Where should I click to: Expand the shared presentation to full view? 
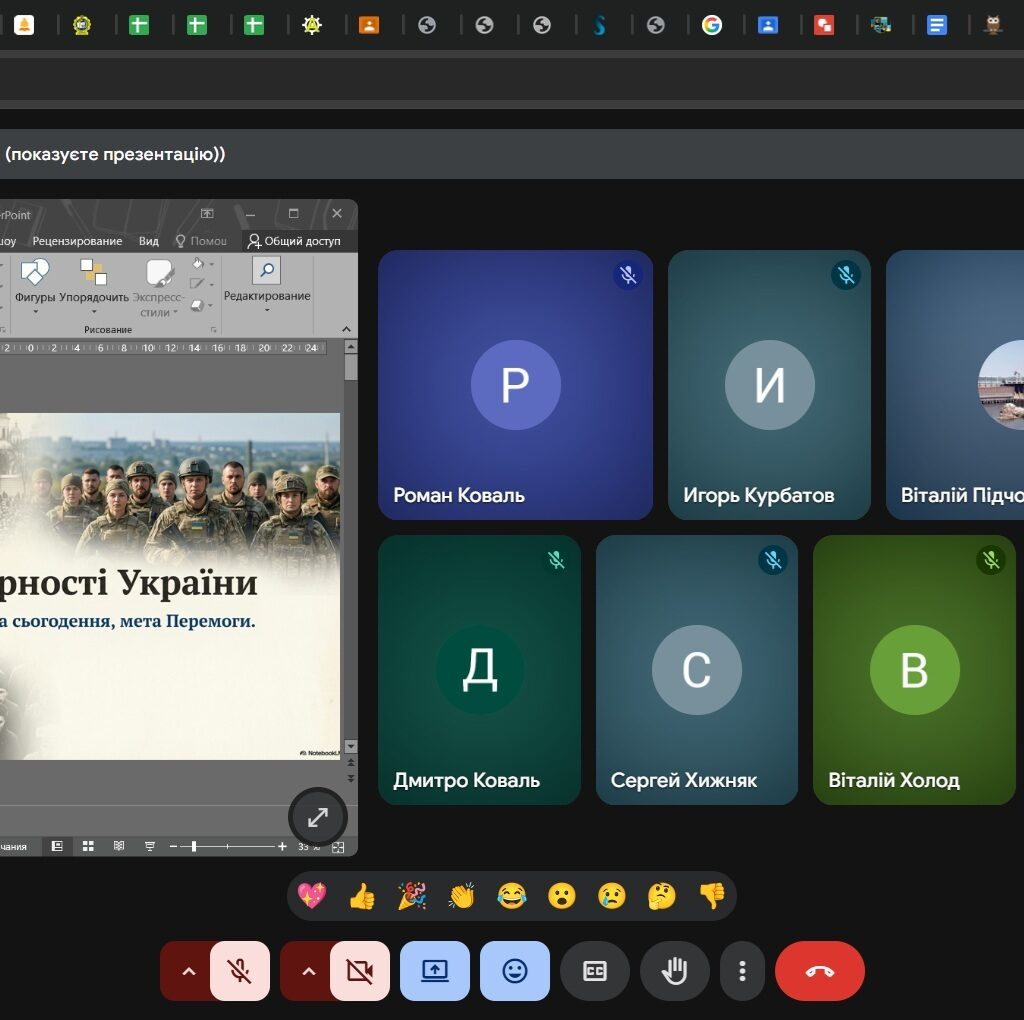point(318,817)
